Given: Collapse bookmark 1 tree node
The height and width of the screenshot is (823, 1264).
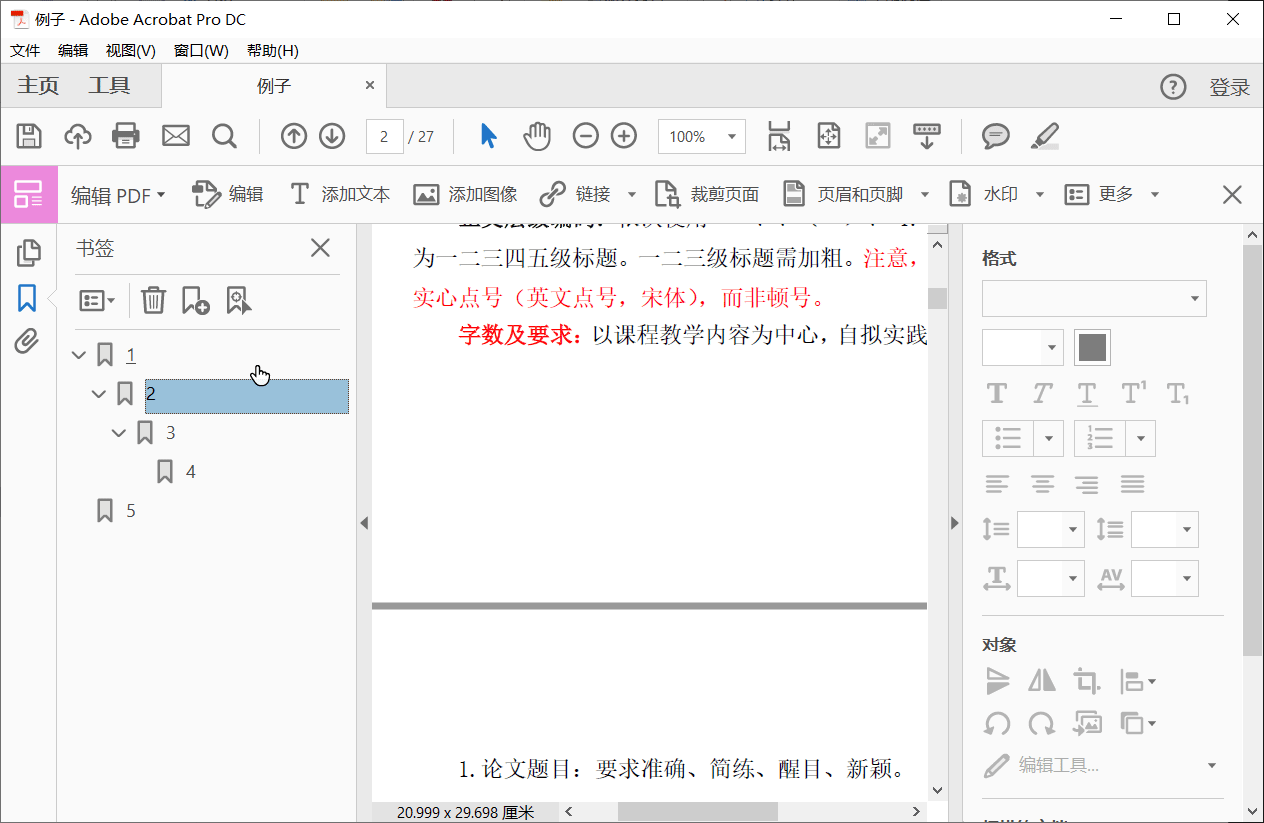Looking at the screenshot, I should pyautogui.click(x=80, y=355).
